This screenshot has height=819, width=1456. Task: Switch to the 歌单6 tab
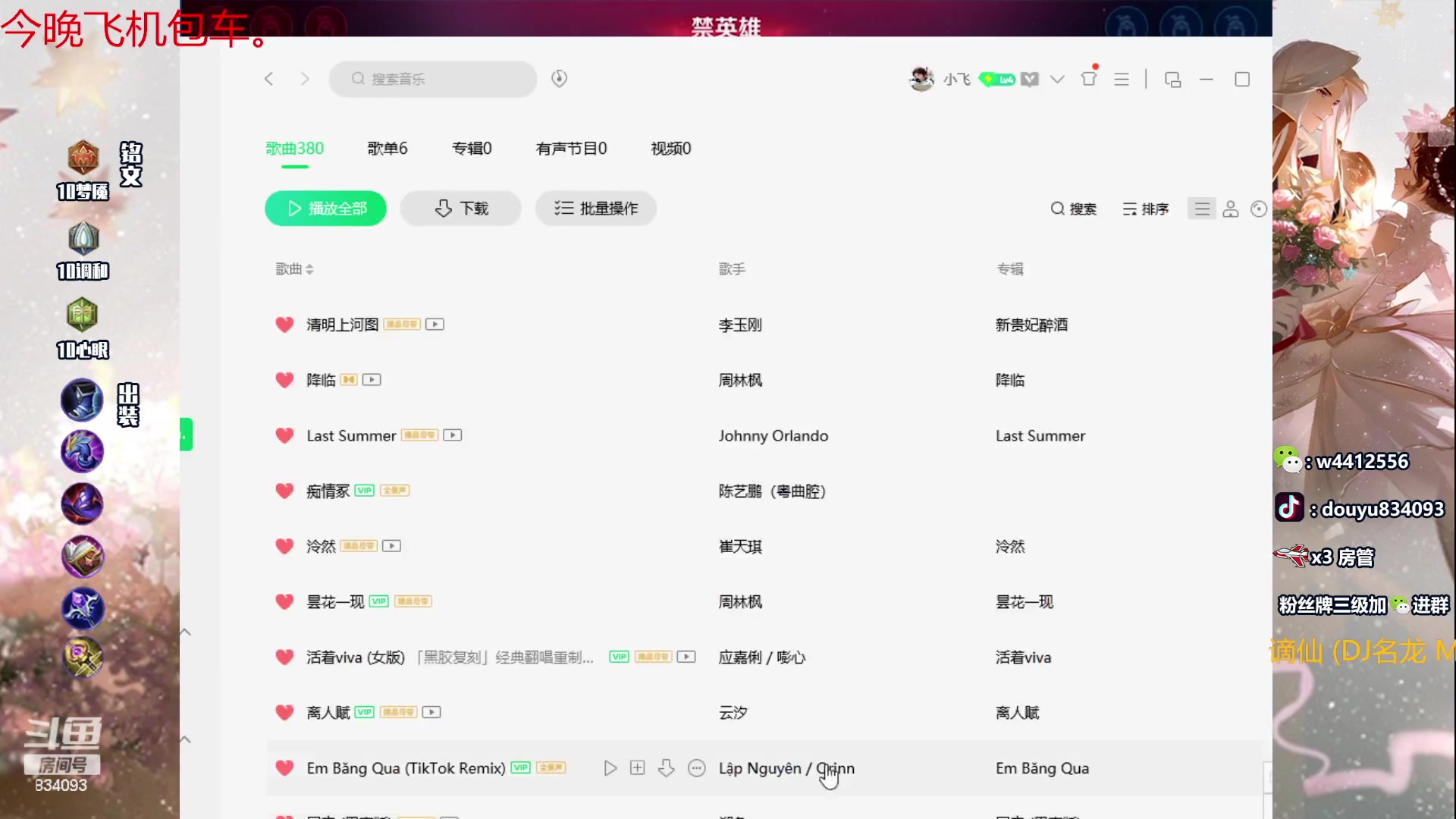pyautogui.click(x=388, y=149)
